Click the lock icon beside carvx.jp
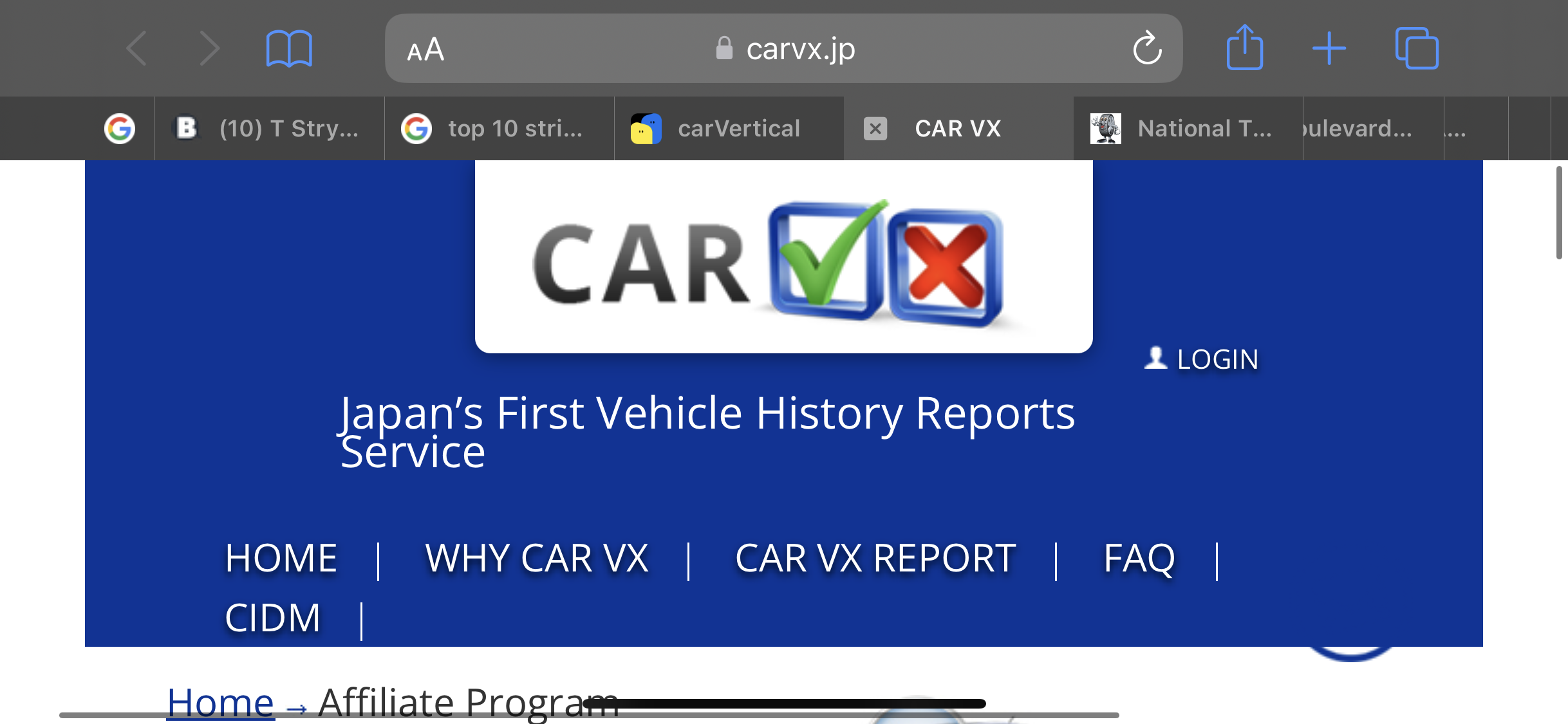1568x724 pixels. 724,48
